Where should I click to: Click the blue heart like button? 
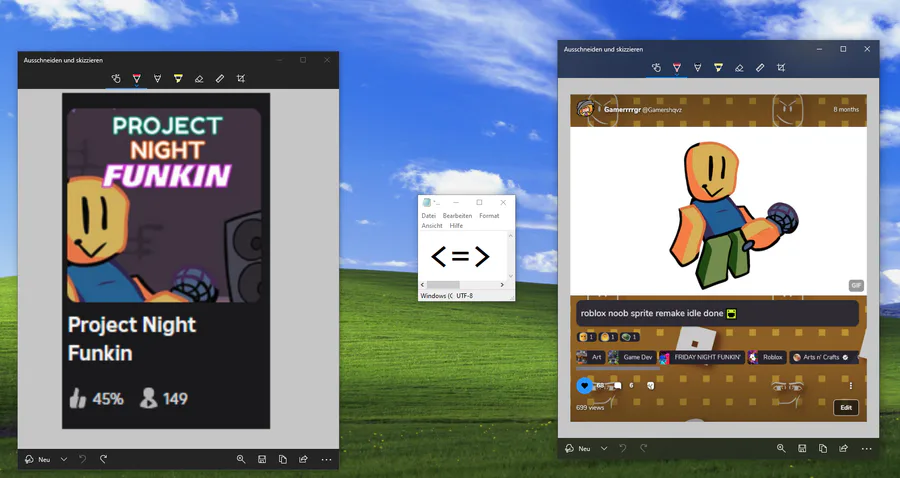(584, 386)
